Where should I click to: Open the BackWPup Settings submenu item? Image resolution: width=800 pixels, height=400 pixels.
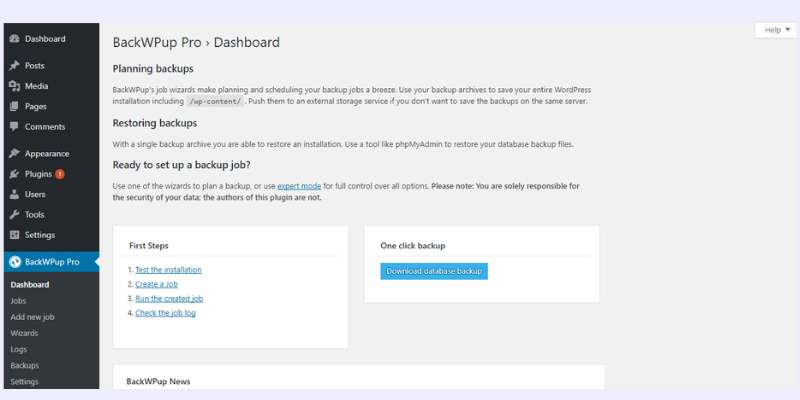[24, 382]
